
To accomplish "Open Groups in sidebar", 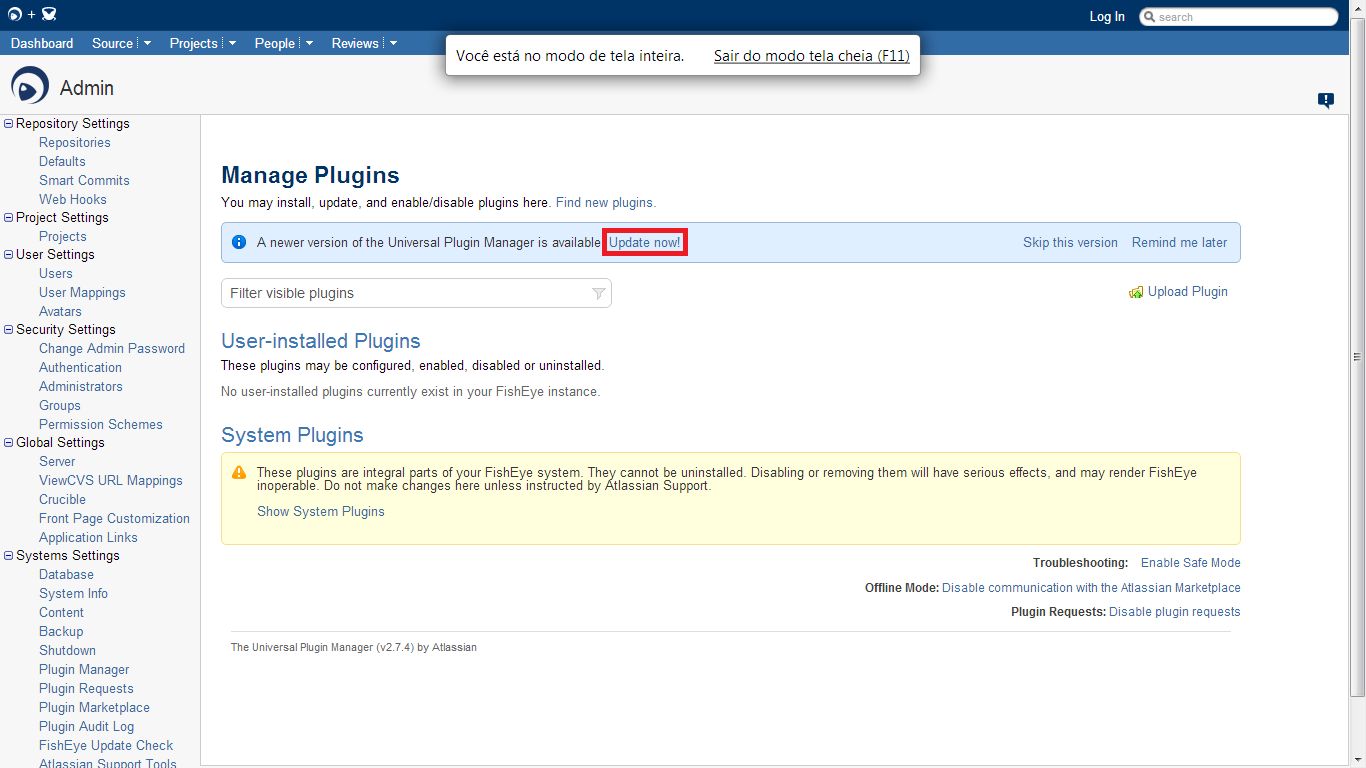I will (x=60, y=406).
